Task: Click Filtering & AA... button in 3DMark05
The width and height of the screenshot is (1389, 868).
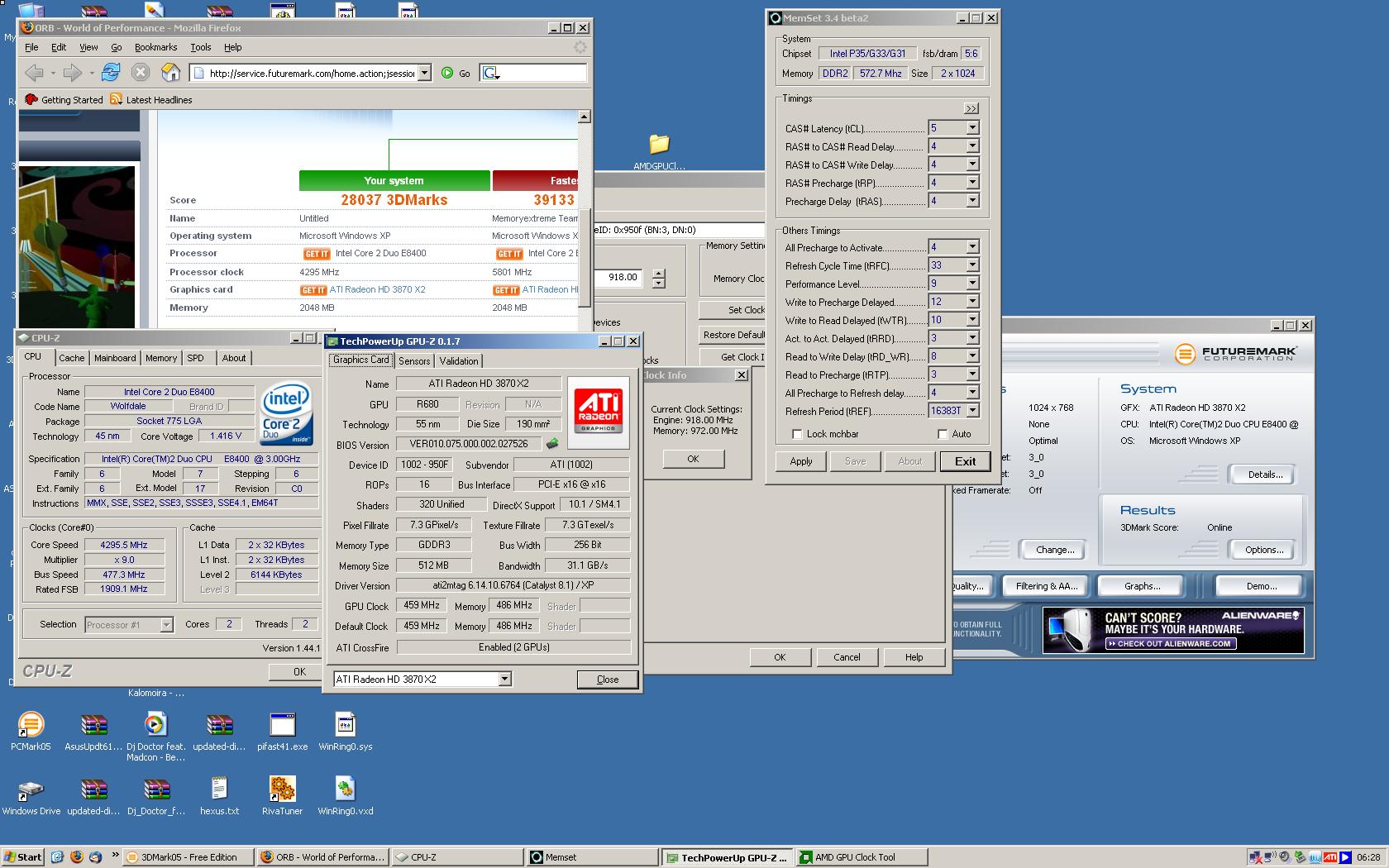Action: [1047, 586]
